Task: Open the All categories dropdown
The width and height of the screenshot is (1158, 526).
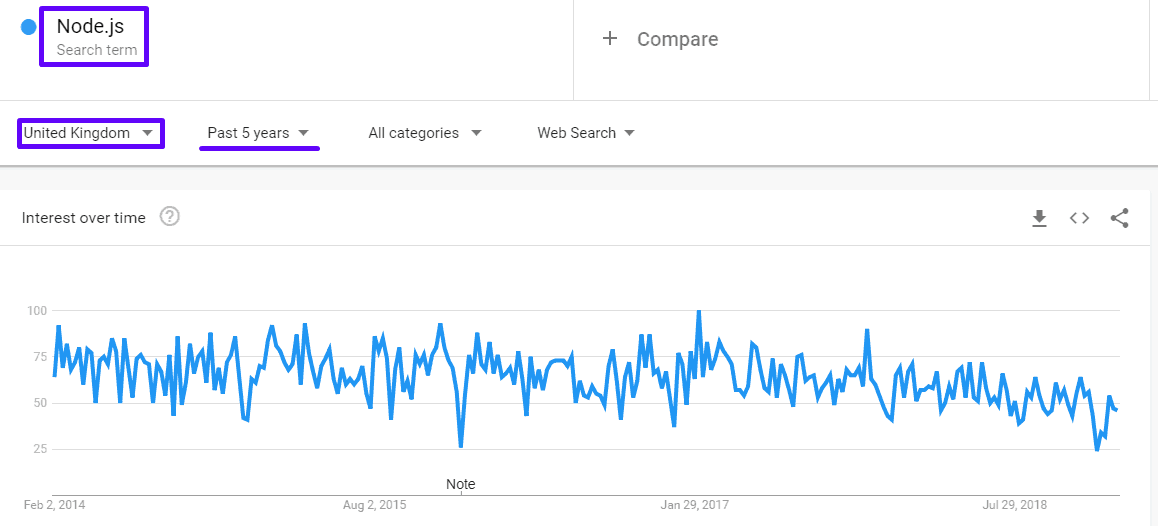Action: click(424, 133)
